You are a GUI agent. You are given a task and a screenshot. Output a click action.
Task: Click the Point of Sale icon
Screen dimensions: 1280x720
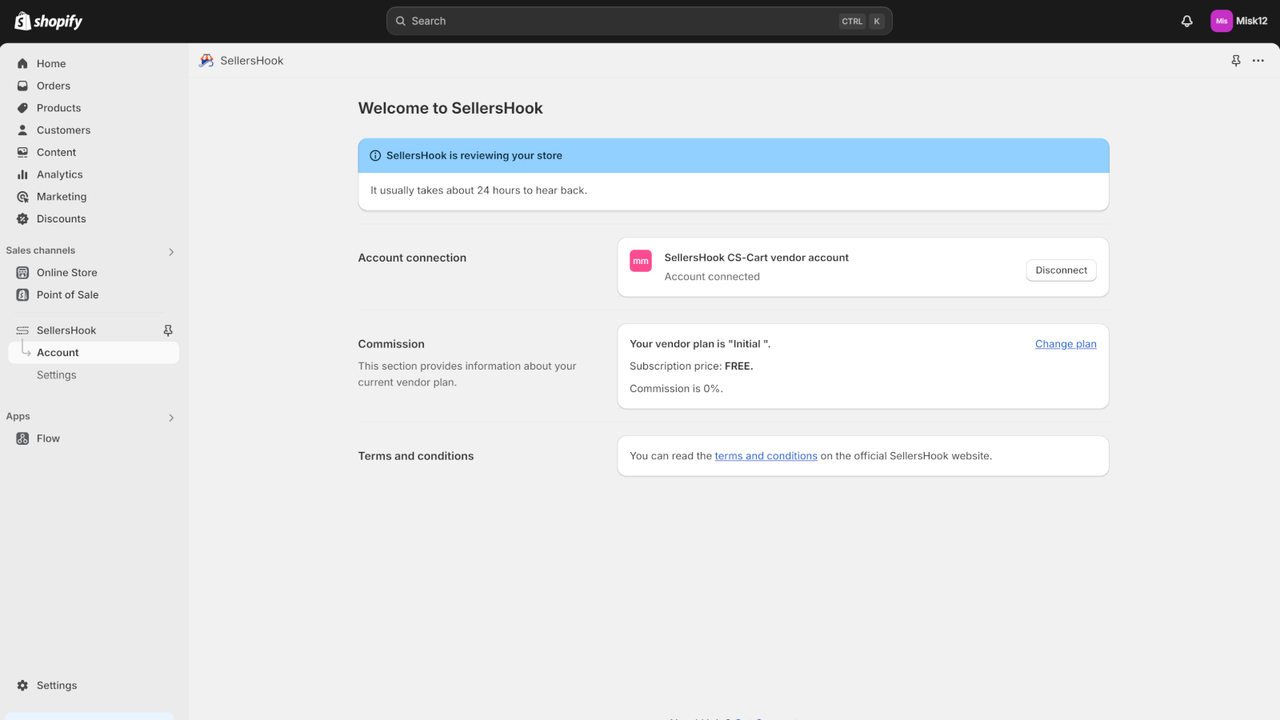click(23, 295)
